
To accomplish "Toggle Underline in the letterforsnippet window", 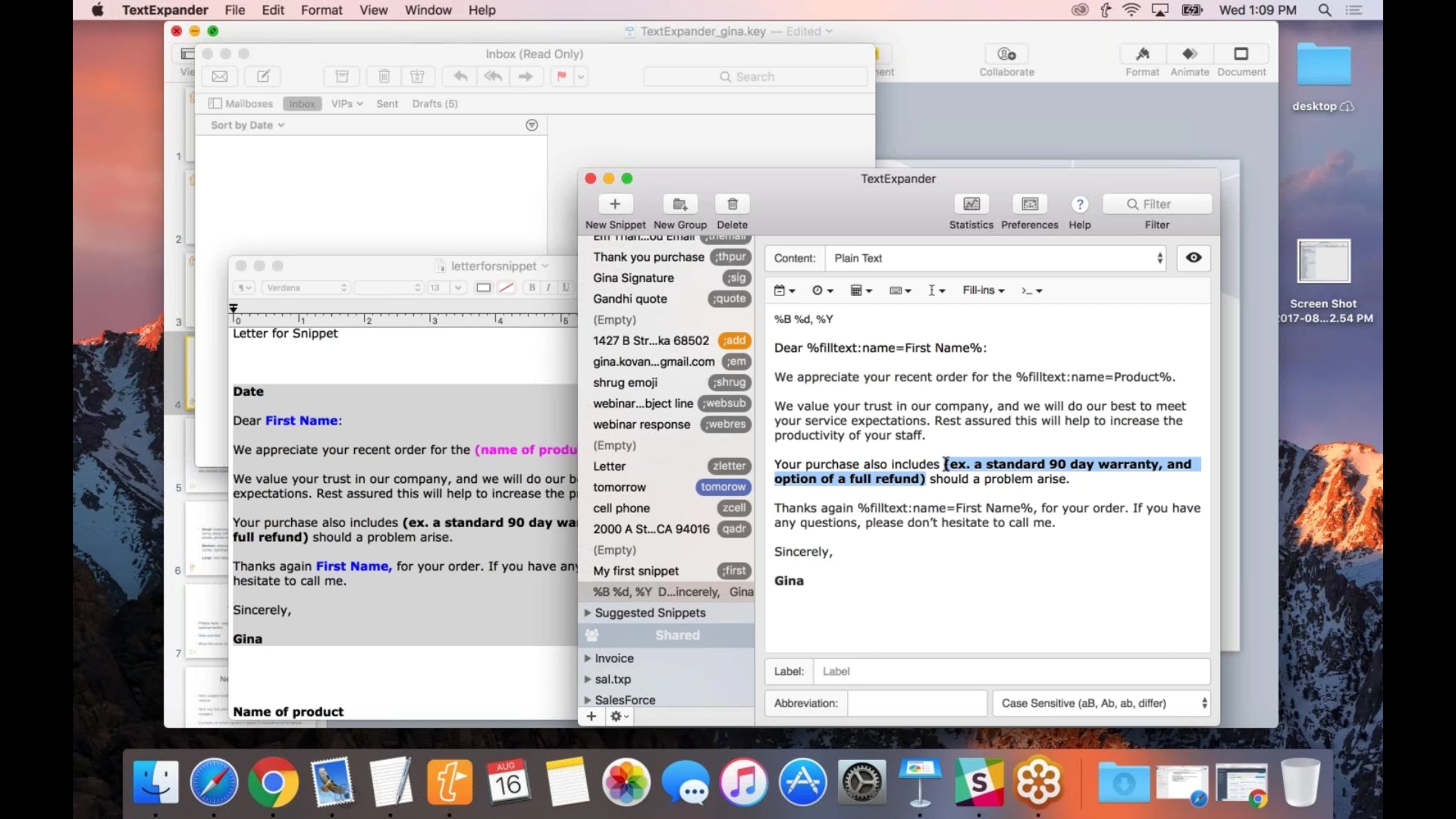I will pyautogui.click(x=565, y=288).
